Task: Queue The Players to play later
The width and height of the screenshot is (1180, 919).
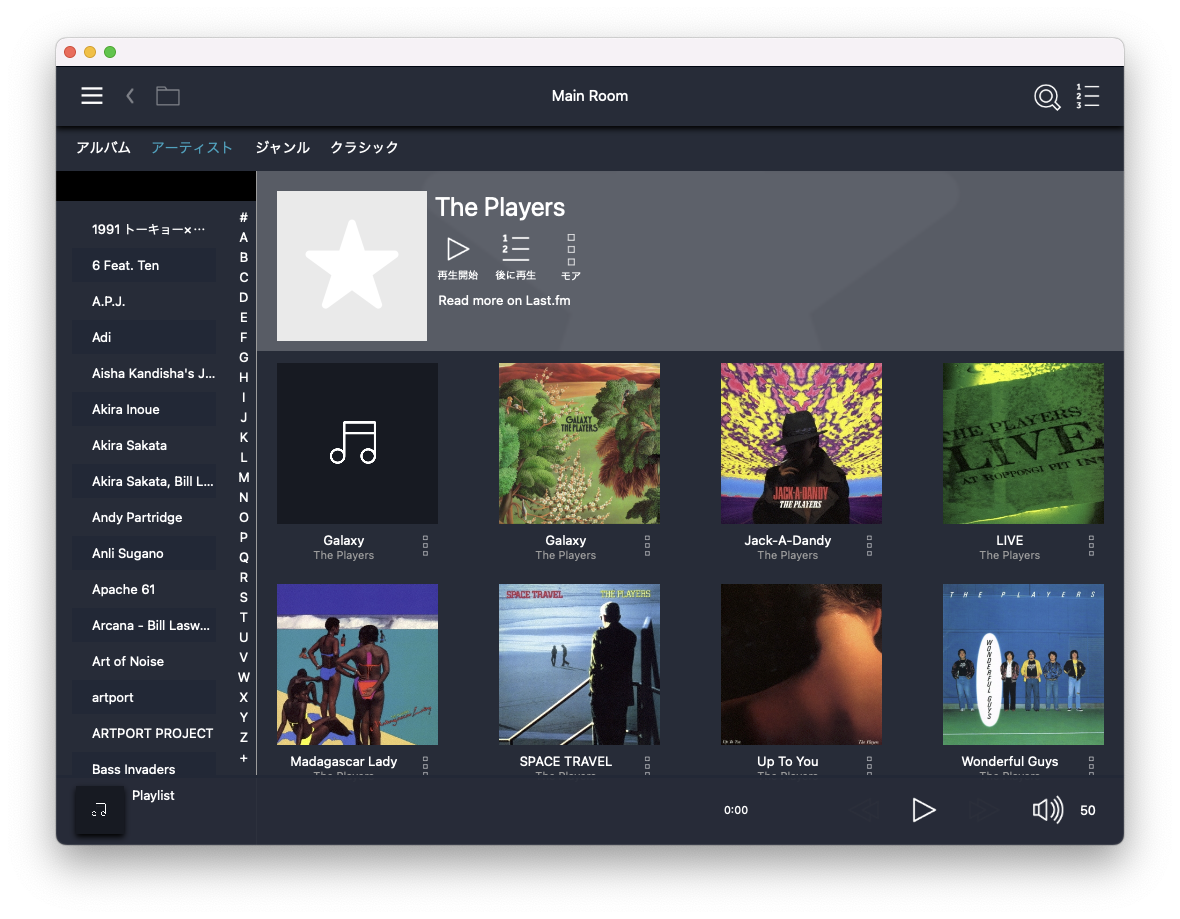Action: [515, 257]
